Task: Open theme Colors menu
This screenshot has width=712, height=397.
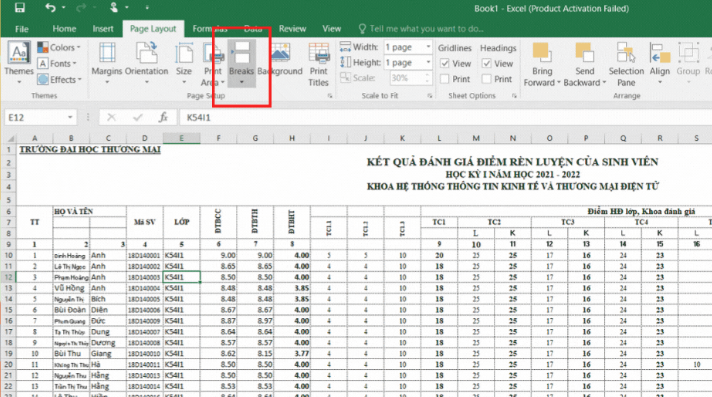Action: click(59, 47)
